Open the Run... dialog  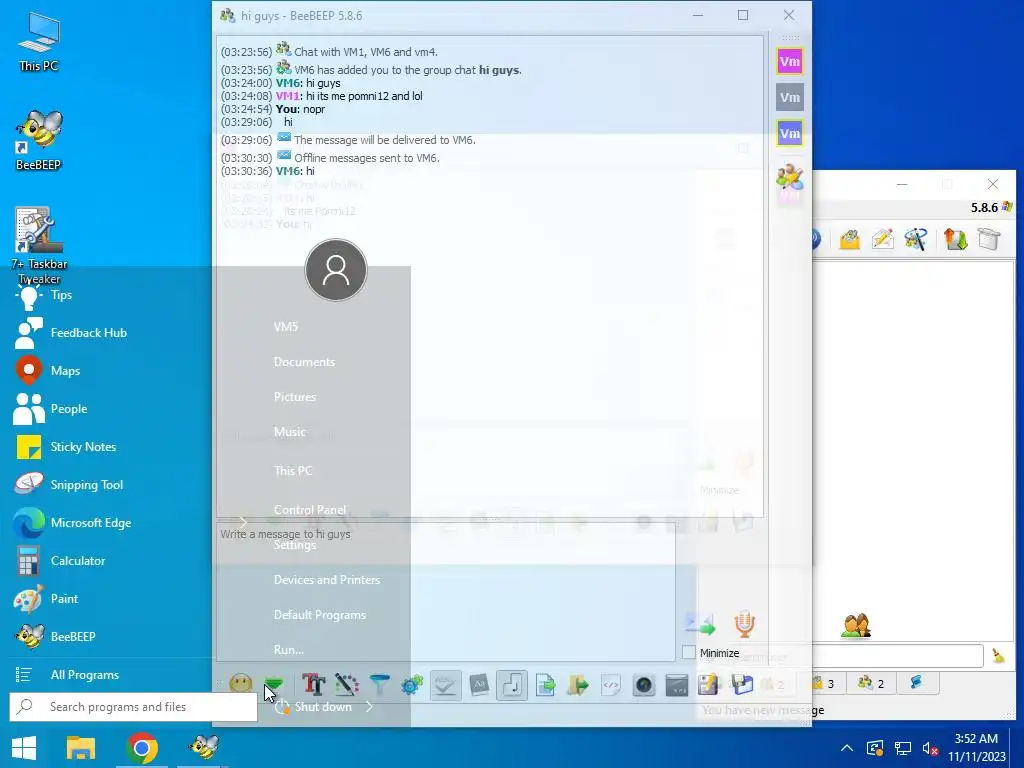pyautogui.click(x=289, y=650)
